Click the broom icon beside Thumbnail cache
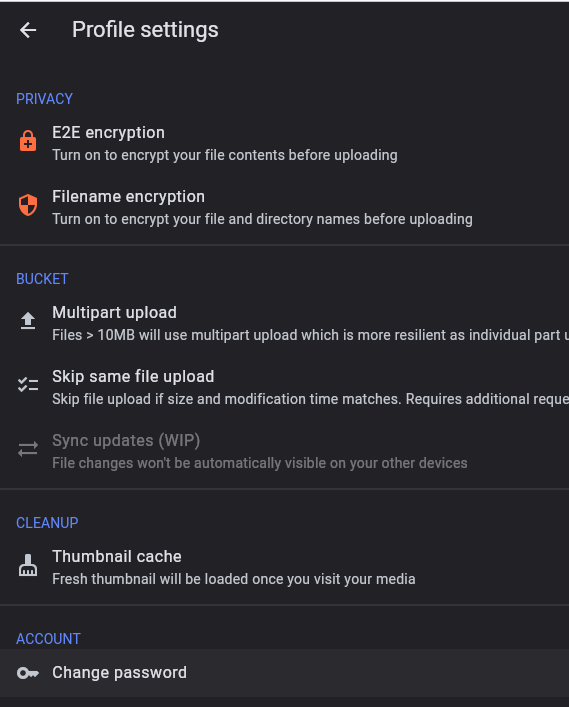Screen dimensions: 569x707 [x=28, y=565]
